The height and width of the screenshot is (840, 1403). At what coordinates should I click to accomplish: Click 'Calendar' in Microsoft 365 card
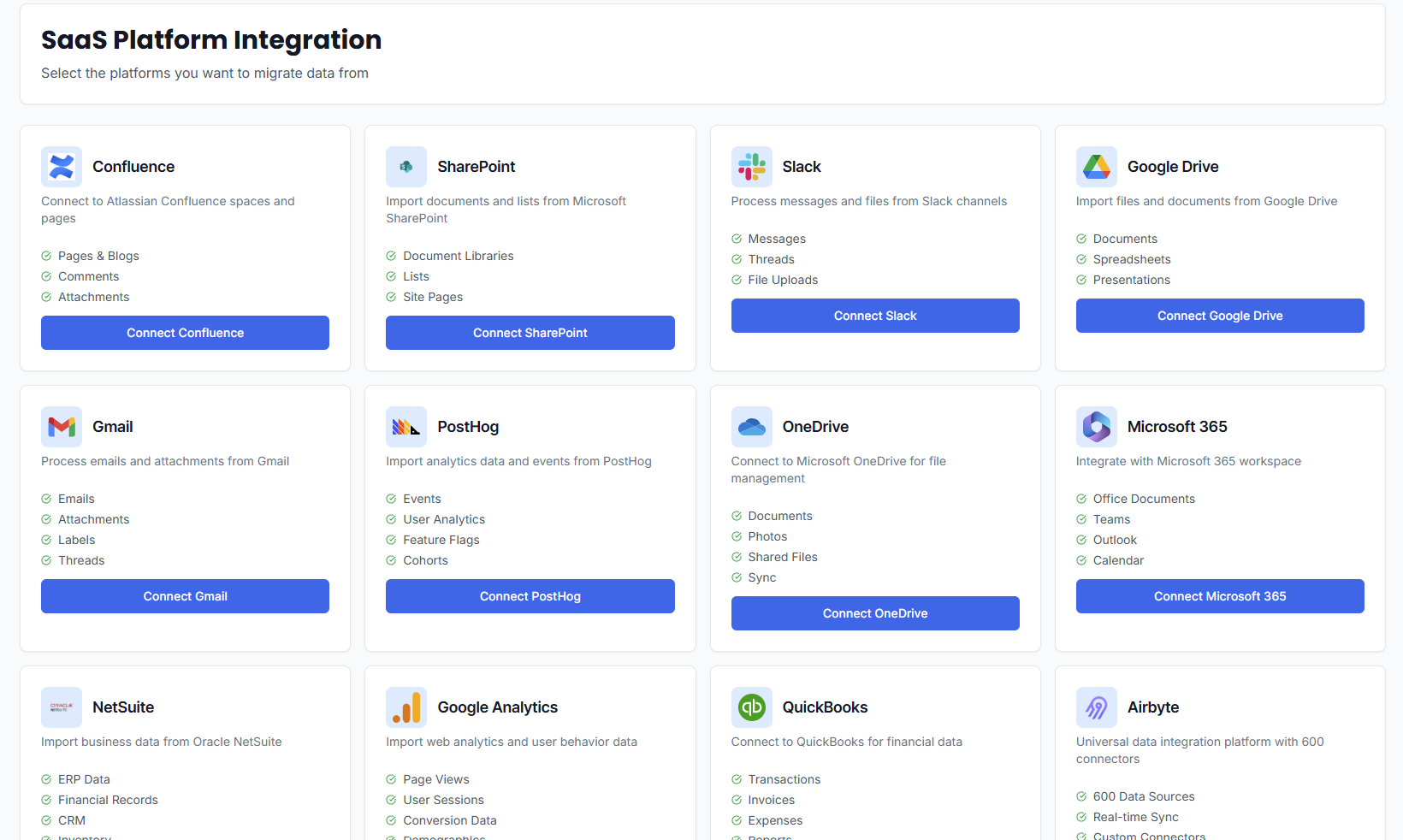pos(1118,560)
